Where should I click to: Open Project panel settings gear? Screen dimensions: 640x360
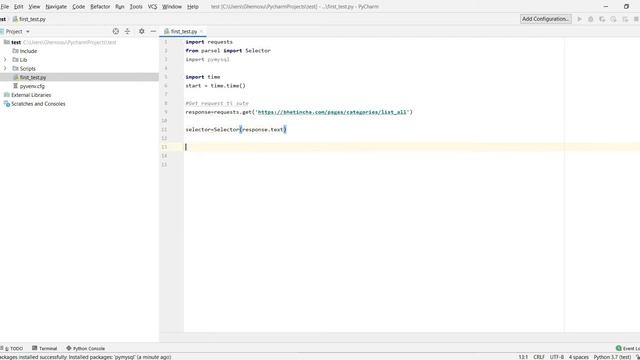[142, 31]
